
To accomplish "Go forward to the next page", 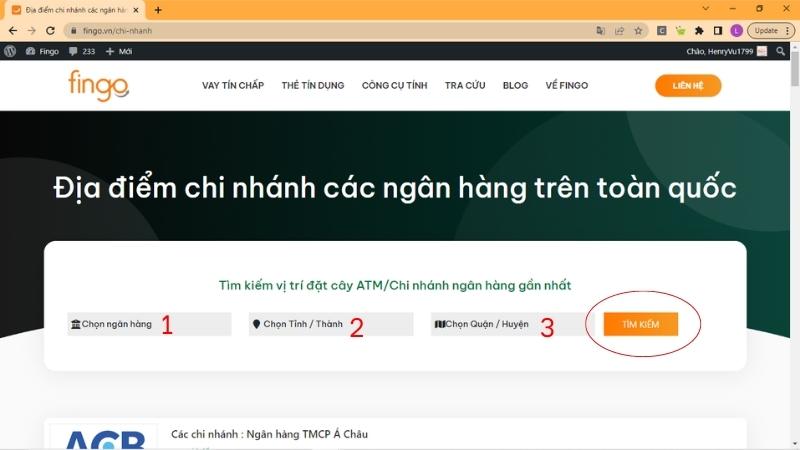I will (x=32, y=31).
